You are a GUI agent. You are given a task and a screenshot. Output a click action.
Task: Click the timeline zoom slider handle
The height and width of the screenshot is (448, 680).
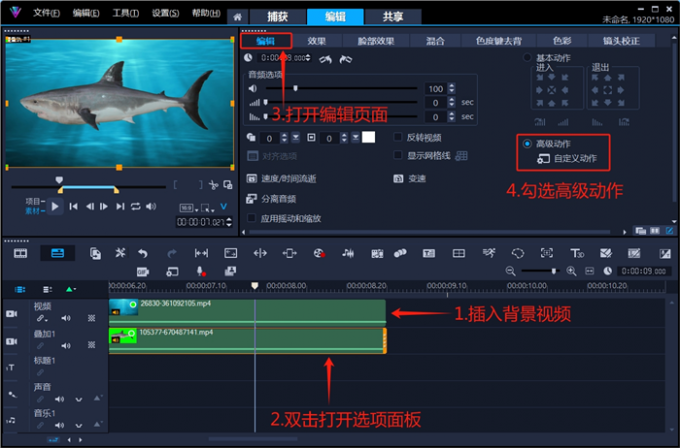point(553,271)
